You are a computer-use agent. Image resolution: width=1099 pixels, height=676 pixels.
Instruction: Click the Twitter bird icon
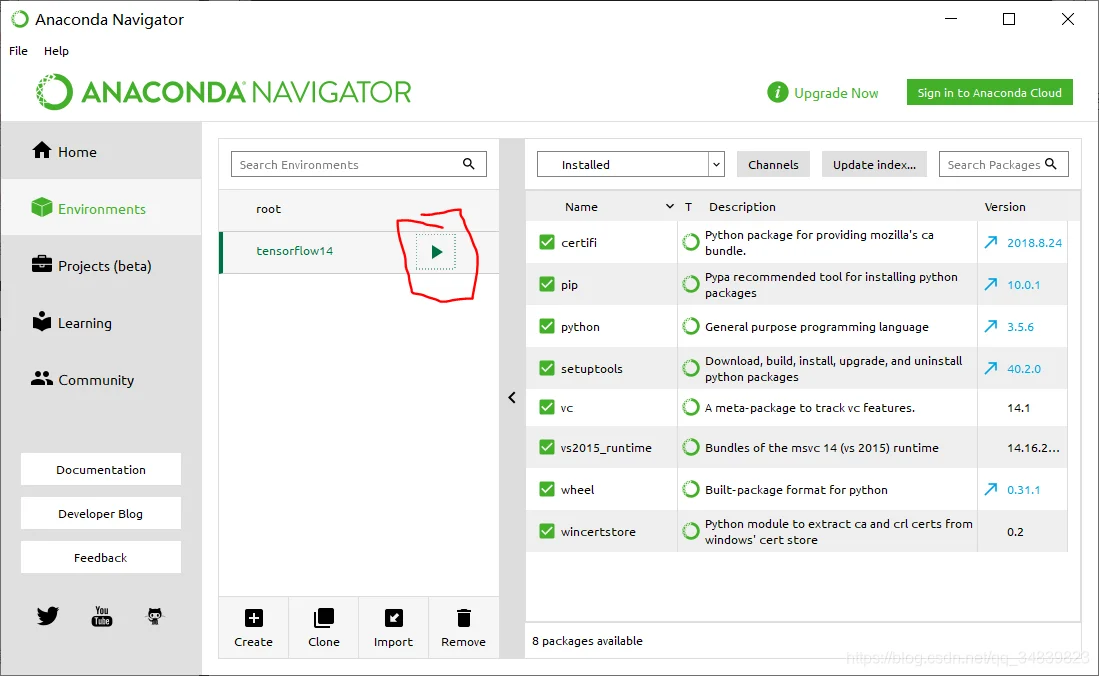click(48, 616)
